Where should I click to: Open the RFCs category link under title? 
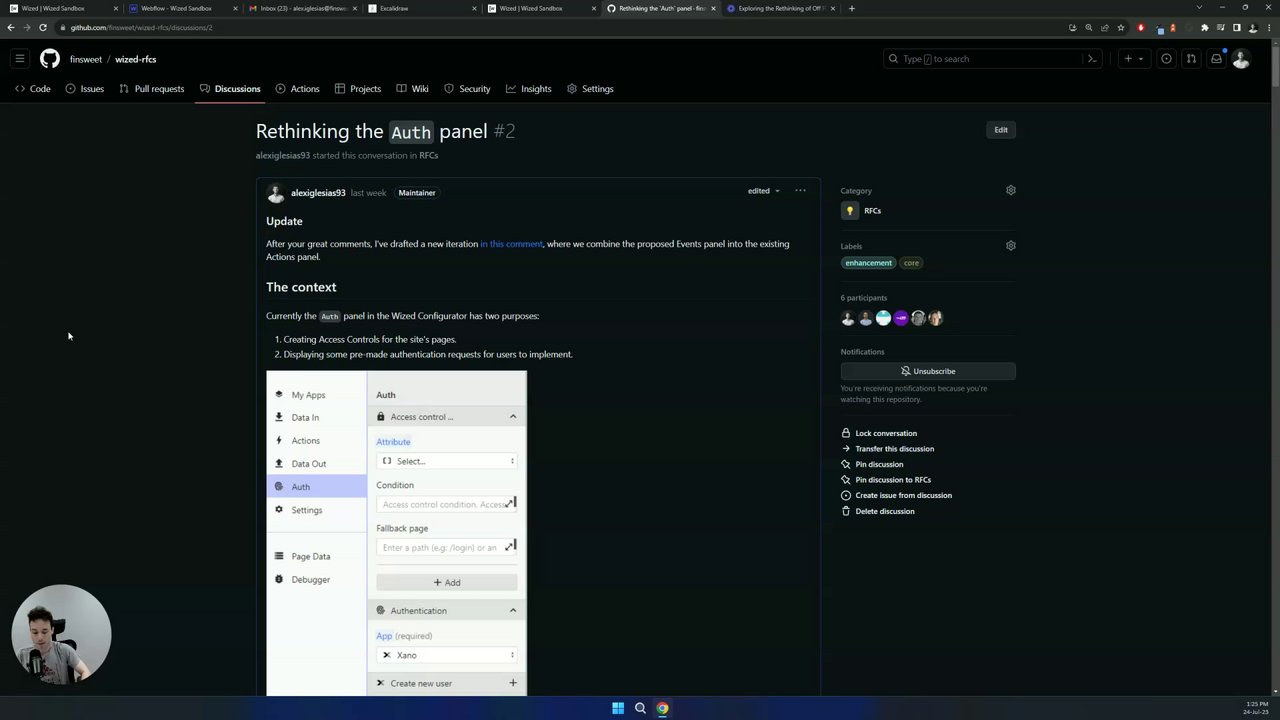pos(429,156)
